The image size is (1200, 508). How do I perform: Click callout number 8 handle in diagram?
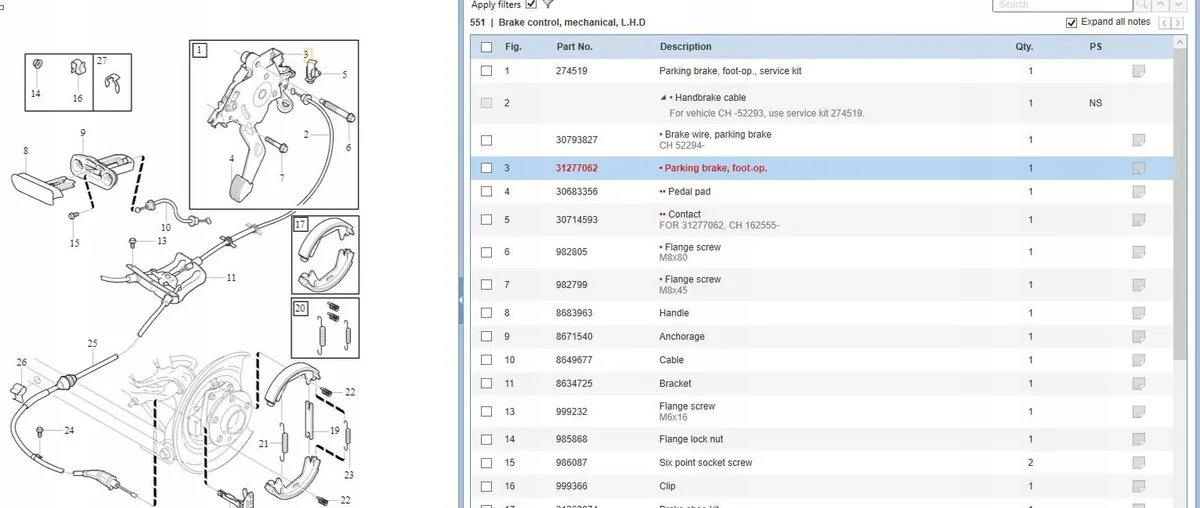click(25, 151)
